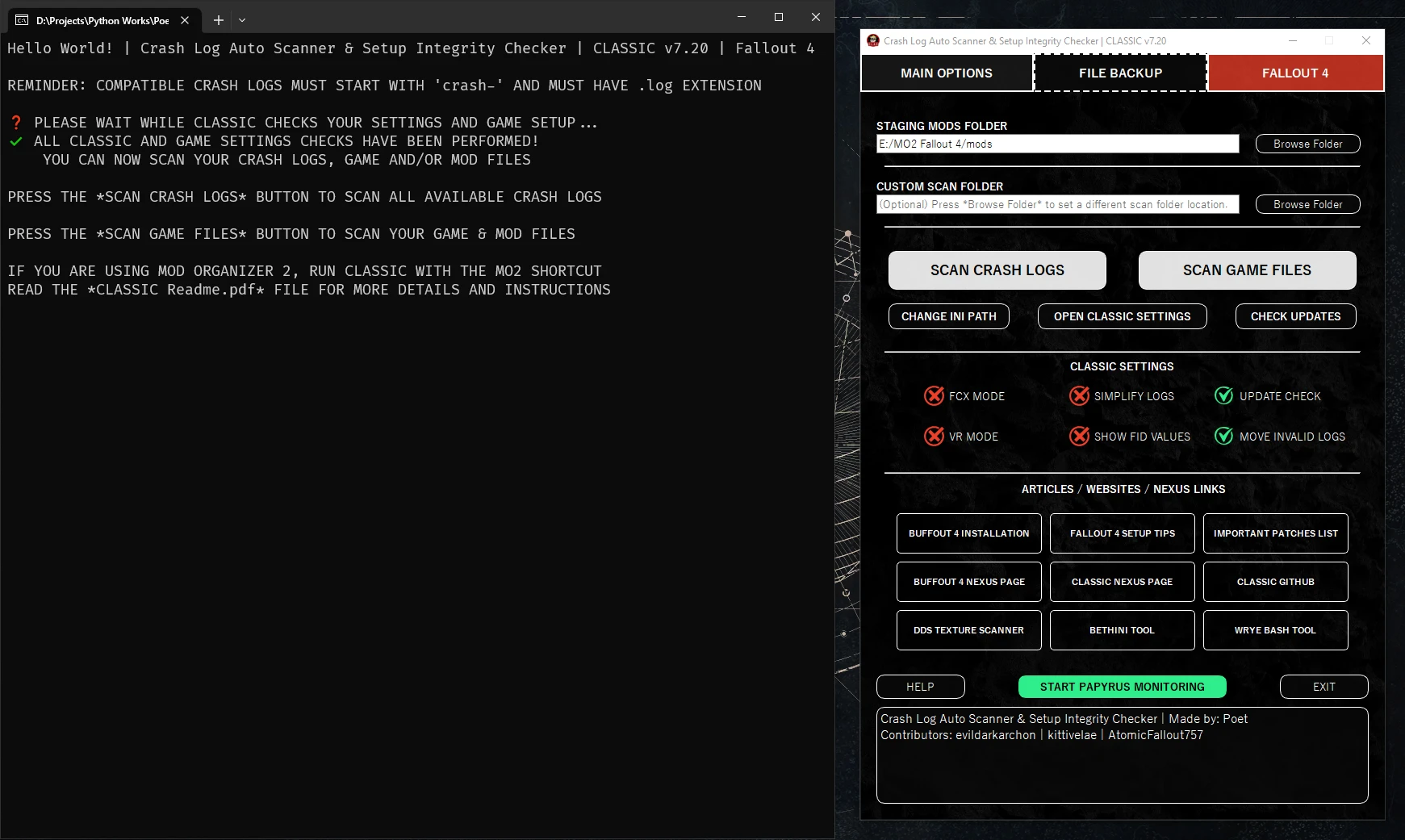Click the custom scan folder field
The width and height of the screenshot is (1405, 840).
pos(1057,204)
